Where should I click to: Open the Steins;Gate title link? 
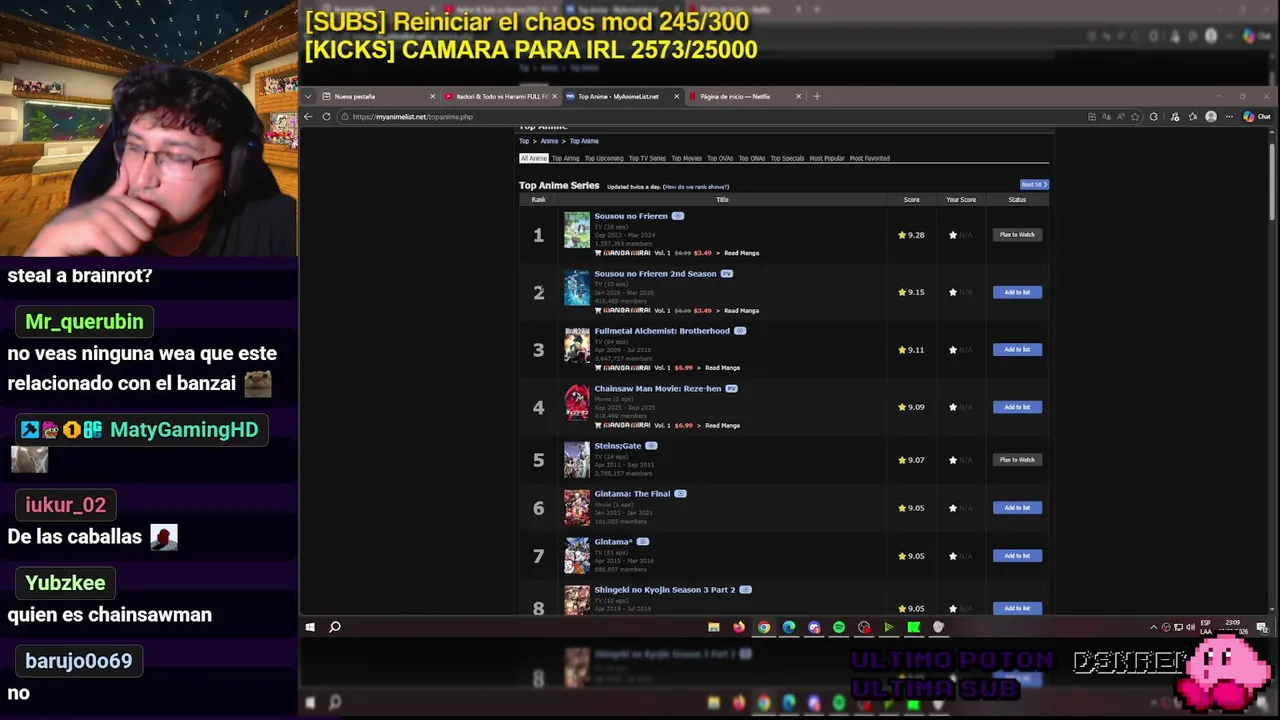coord(618,446)
